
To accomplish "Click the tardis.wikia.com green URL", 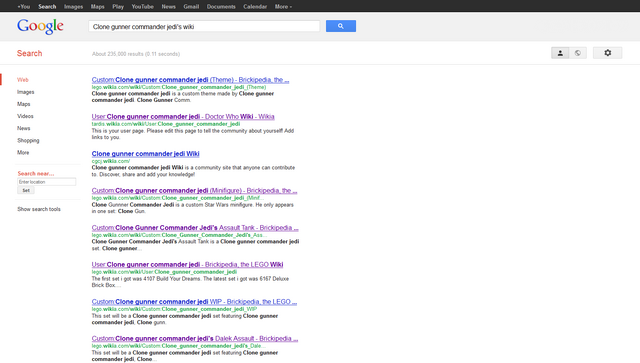I will coord(166,124).
